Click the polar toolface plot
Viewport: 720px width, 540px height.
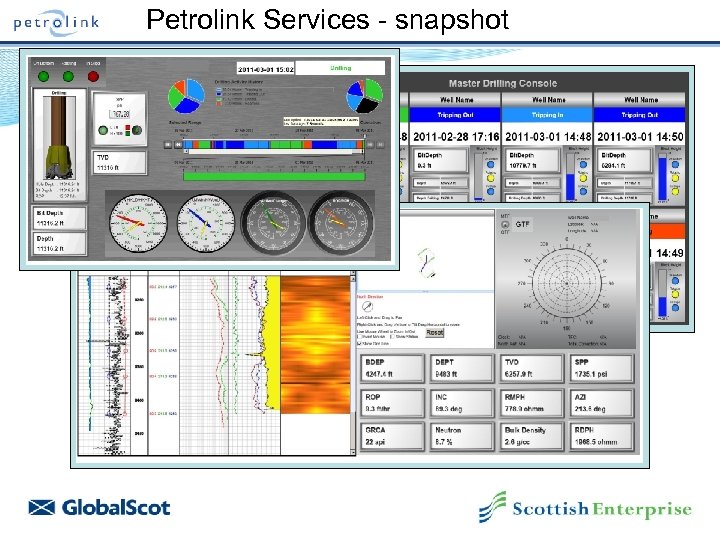pos(567,284)
